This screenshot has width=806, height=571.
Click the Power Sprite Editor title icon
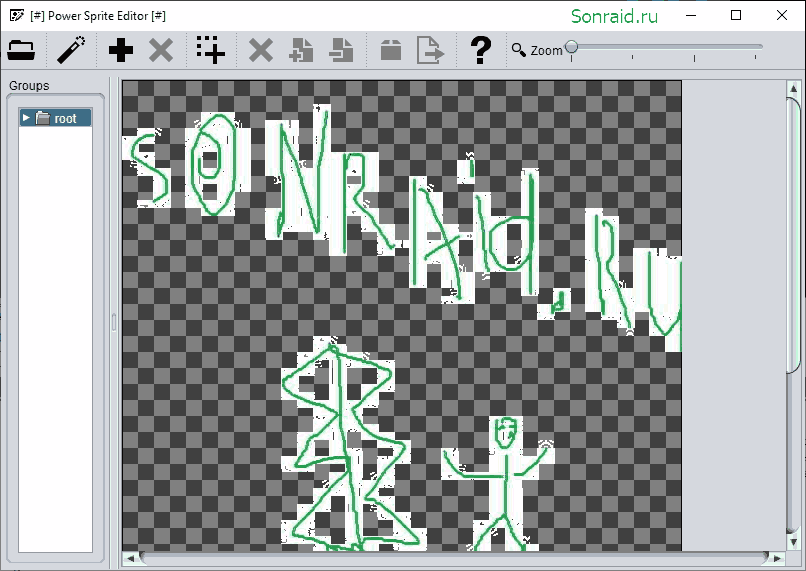(x=16, y=15)
